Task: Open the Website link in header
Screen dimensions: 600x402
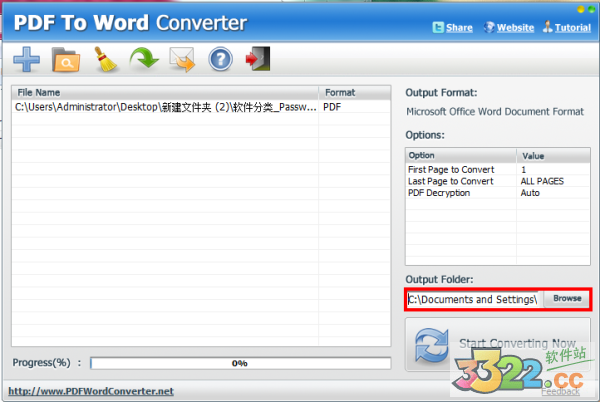Action: tap(515, 28)
